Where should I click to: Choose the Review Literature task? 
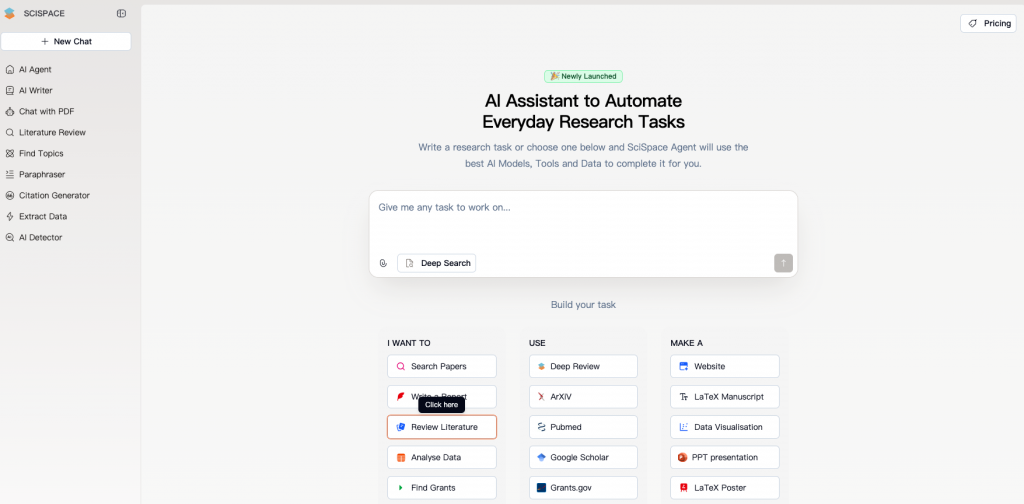(441, 427)
